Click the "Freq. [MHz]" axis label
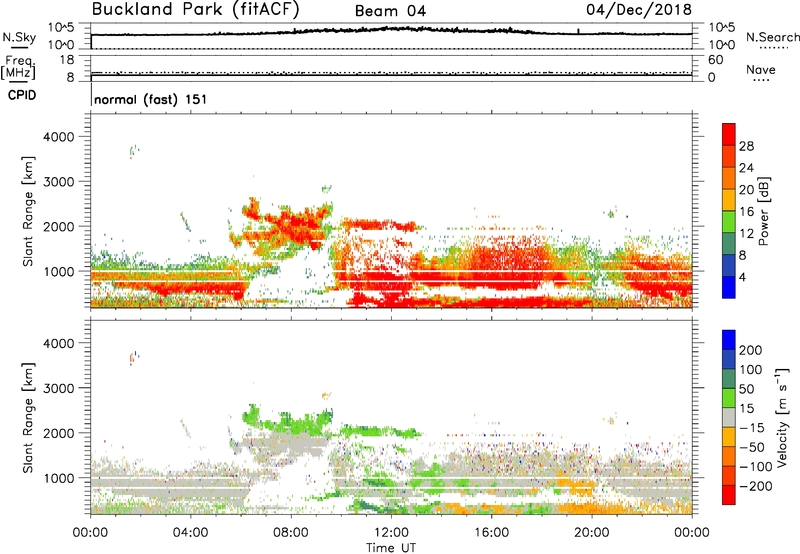This screenshot has width=800, height=554. coord(18,67)
